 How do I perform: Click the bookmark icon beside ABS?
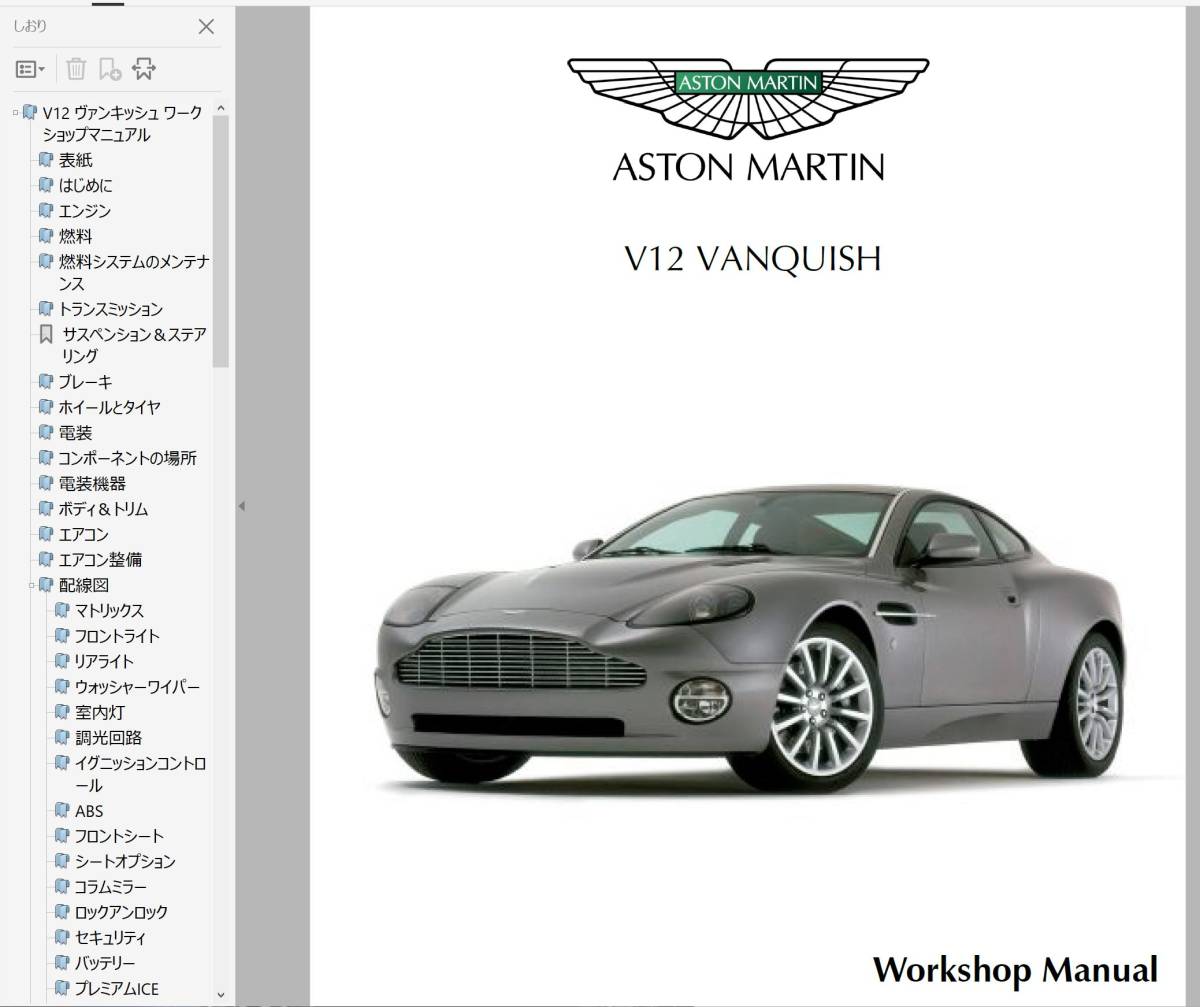click(x=62, y=811)
